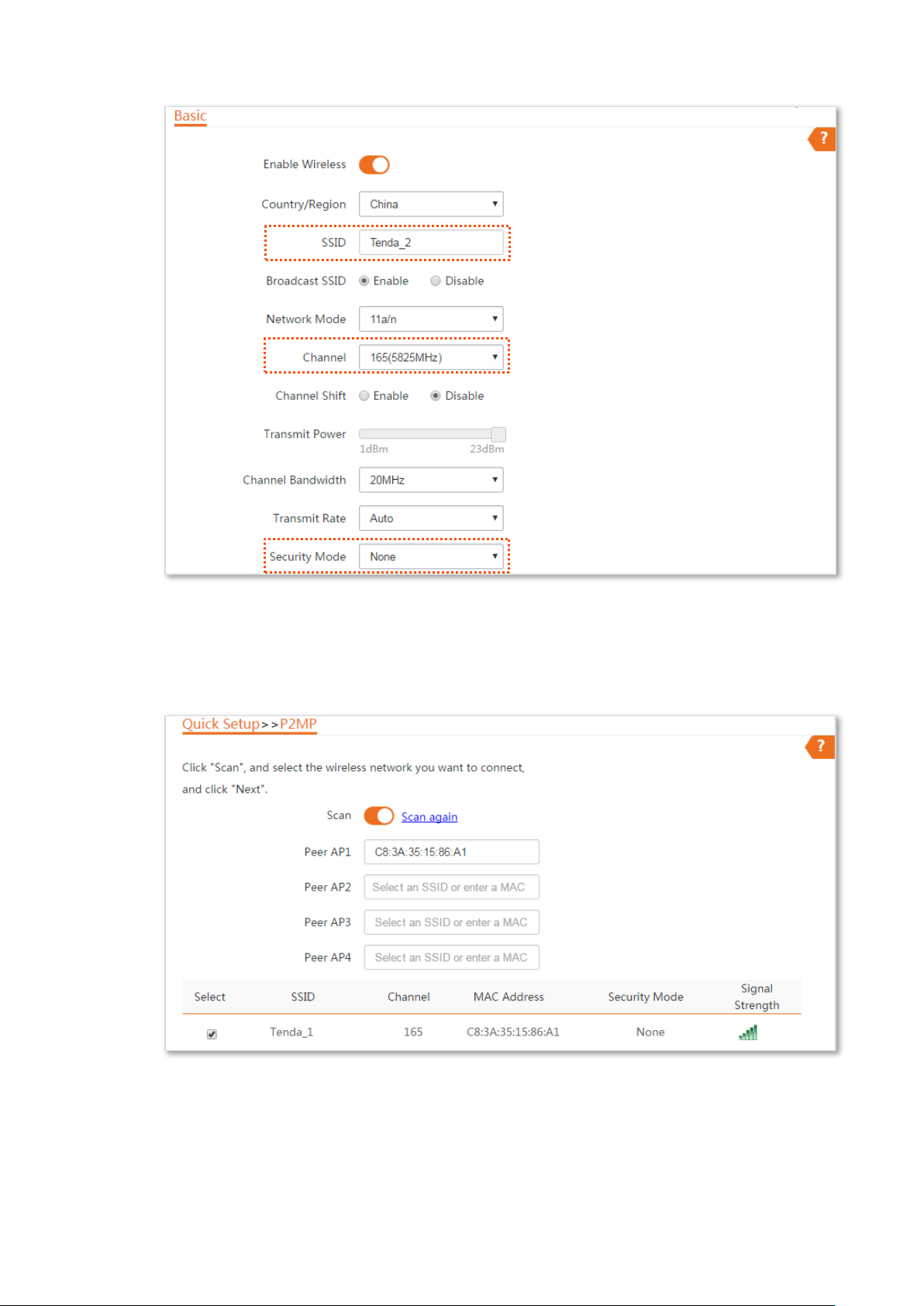This screenshot has width=924, height=1306.
Task: Click the 23dBm label under slider
Action: click(487, 450)
